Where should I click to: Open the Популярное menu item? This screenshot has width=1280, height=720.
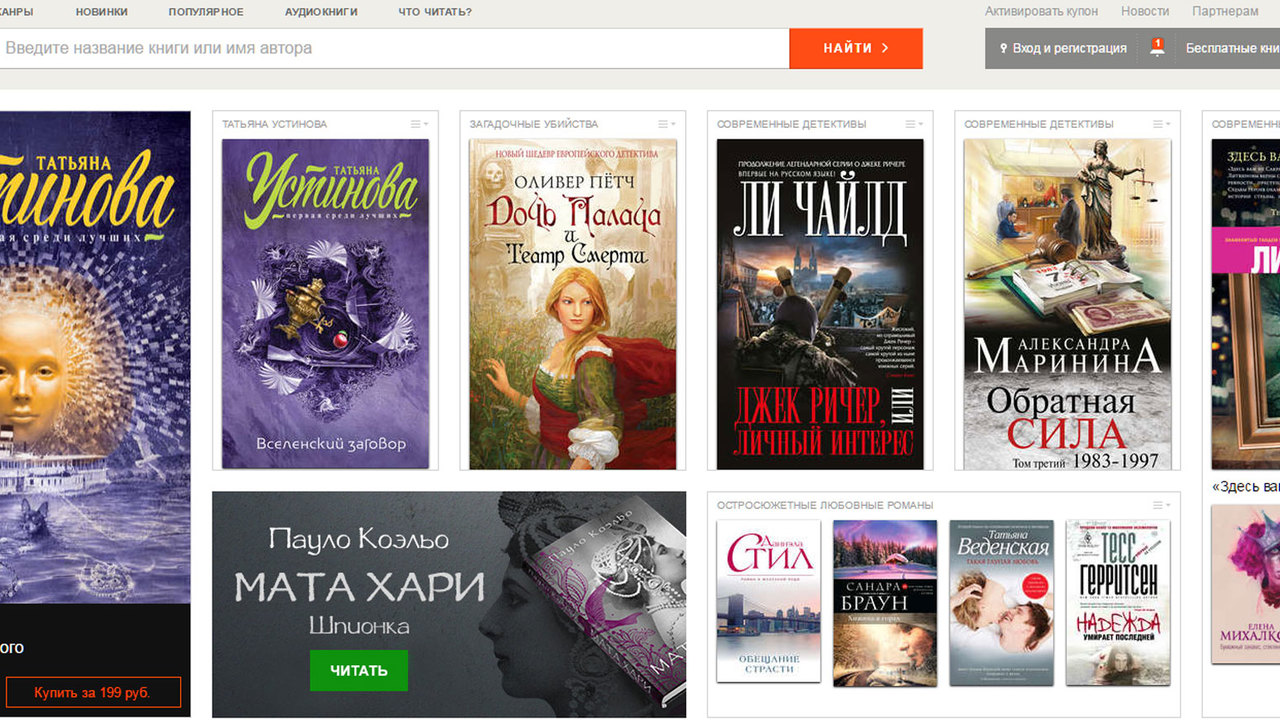206,12
